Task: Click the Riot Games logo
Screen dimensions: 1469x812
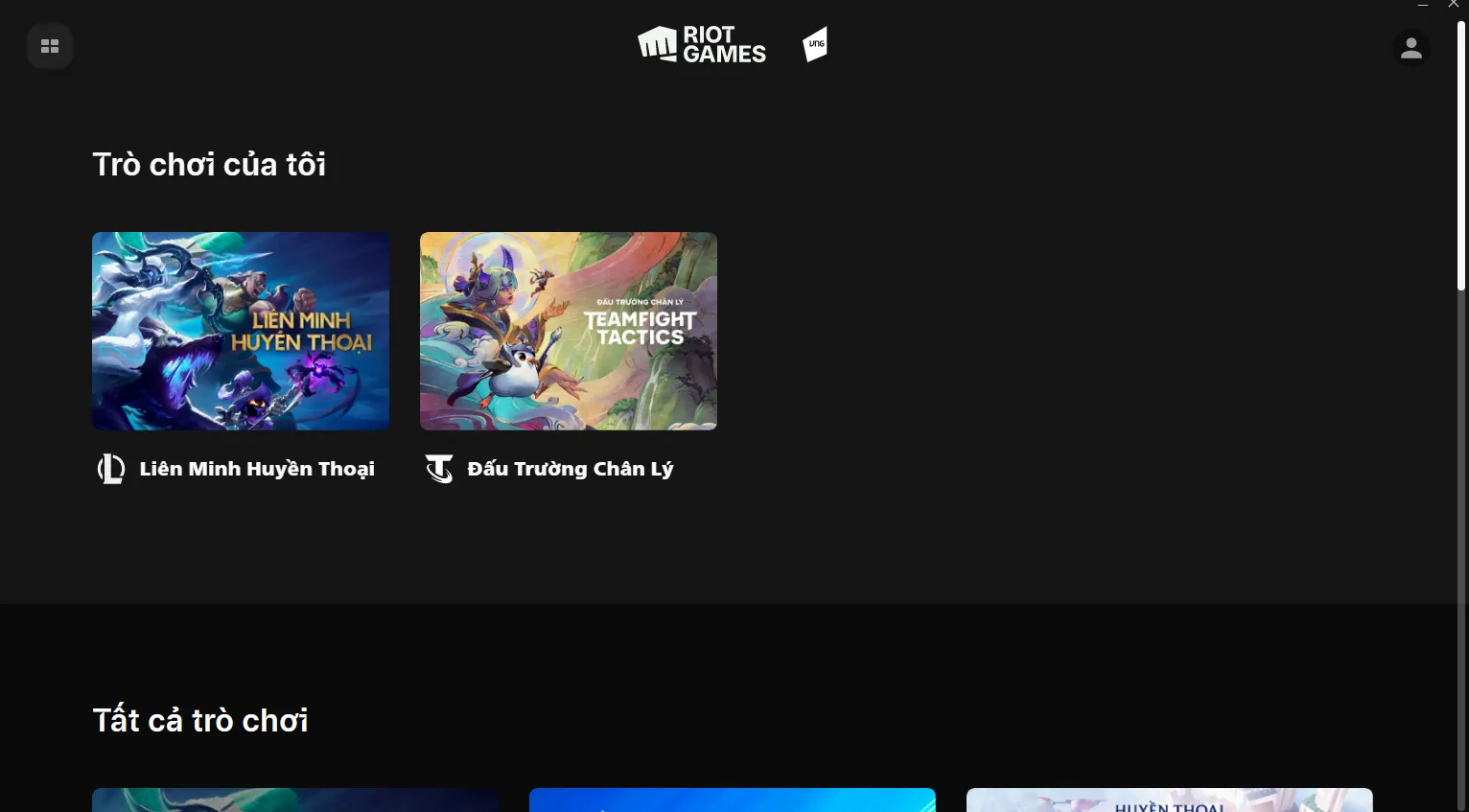Action: click(x=701, y=43)
